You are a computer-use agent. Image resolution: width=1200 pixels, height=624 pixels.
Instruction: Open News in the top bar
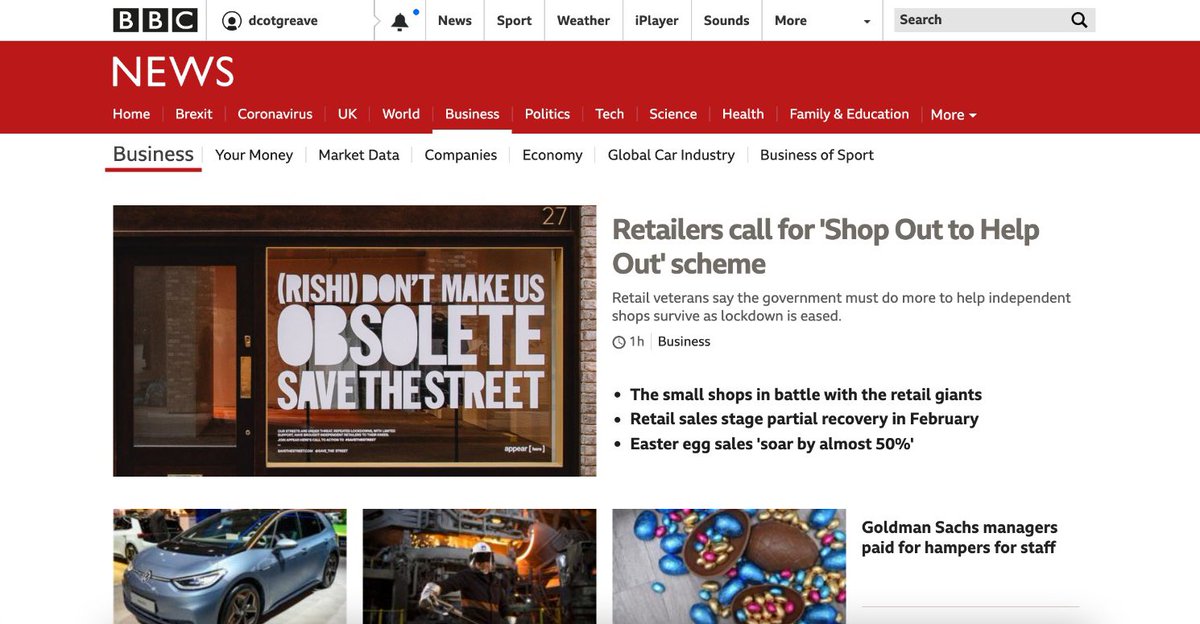tap(454, 20)
